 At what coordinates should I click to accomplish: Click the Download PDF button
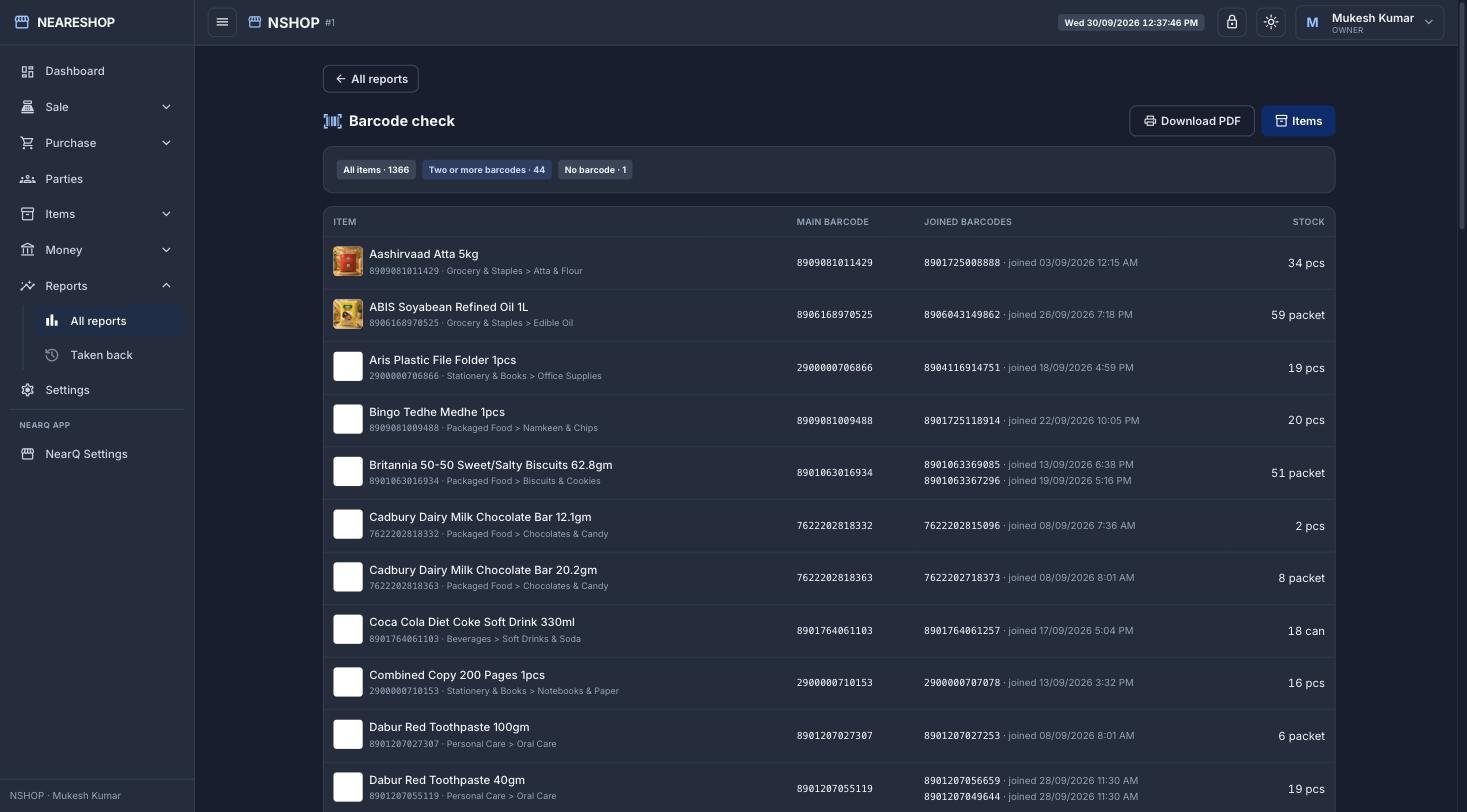(1192, 121)
